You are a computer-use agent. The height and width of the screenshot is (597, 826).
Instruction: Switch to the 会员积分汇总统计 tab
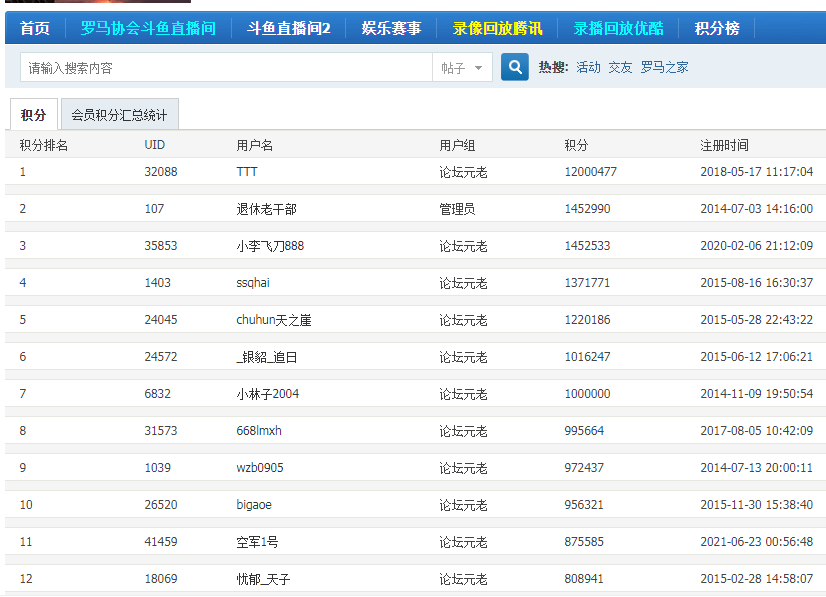tap(119, 115)
